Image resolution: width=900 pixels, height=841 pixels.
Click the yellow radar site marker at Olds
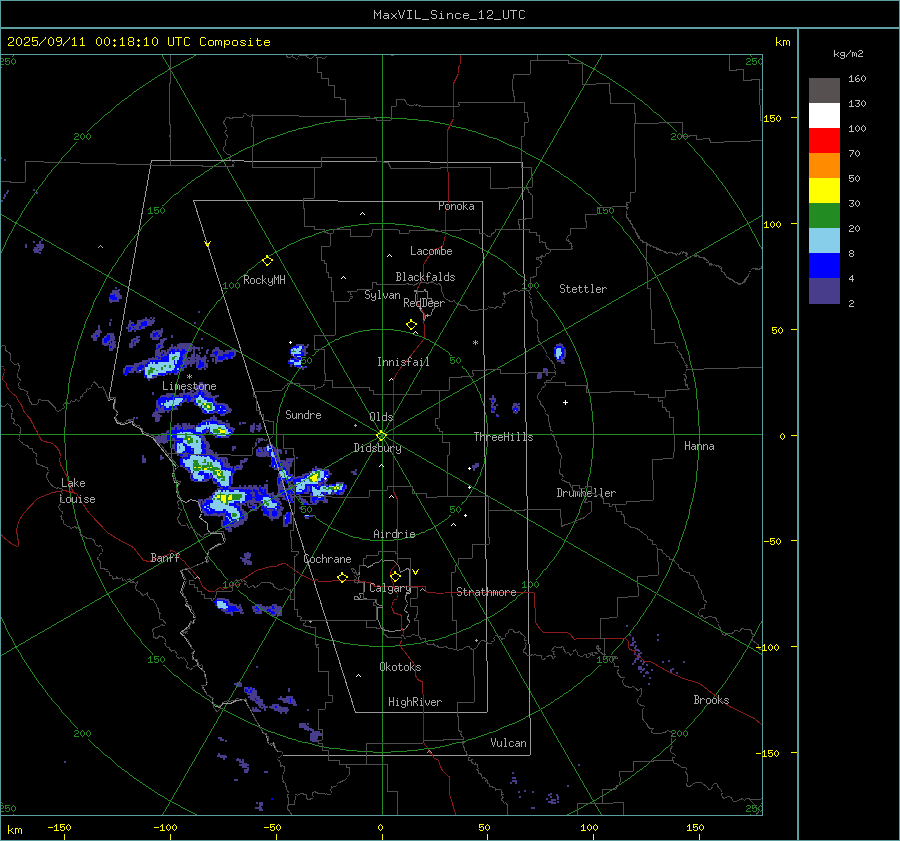click(x=381, y=436)
